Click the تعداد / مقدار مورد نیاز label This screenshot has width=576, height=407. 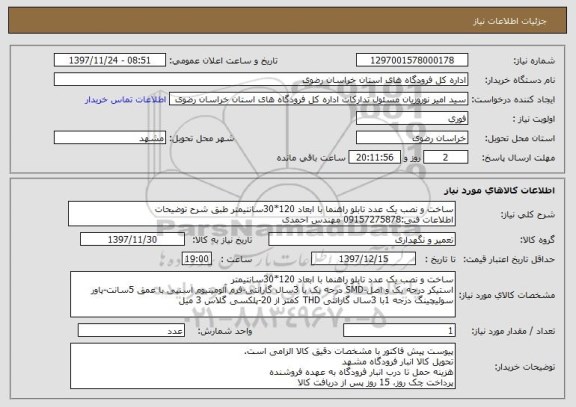514,331
